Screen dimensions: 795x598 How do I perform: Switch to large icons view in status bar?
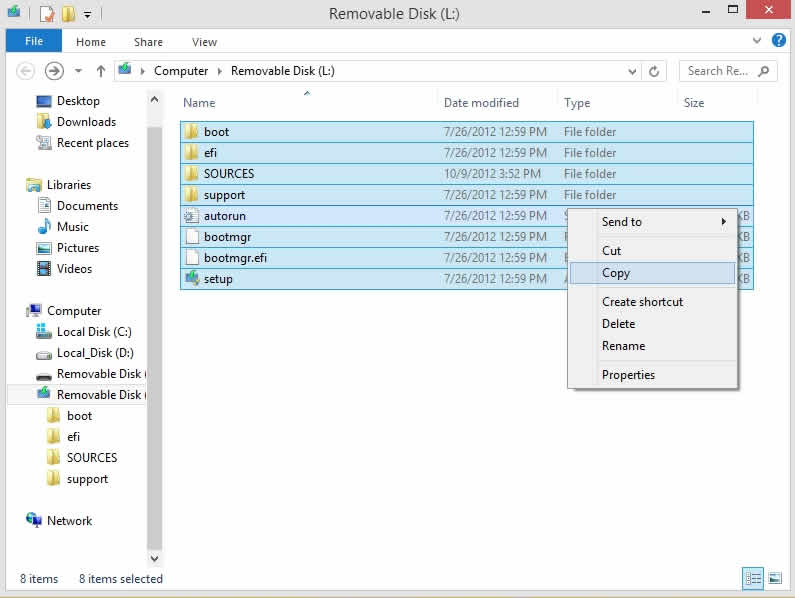774,578
